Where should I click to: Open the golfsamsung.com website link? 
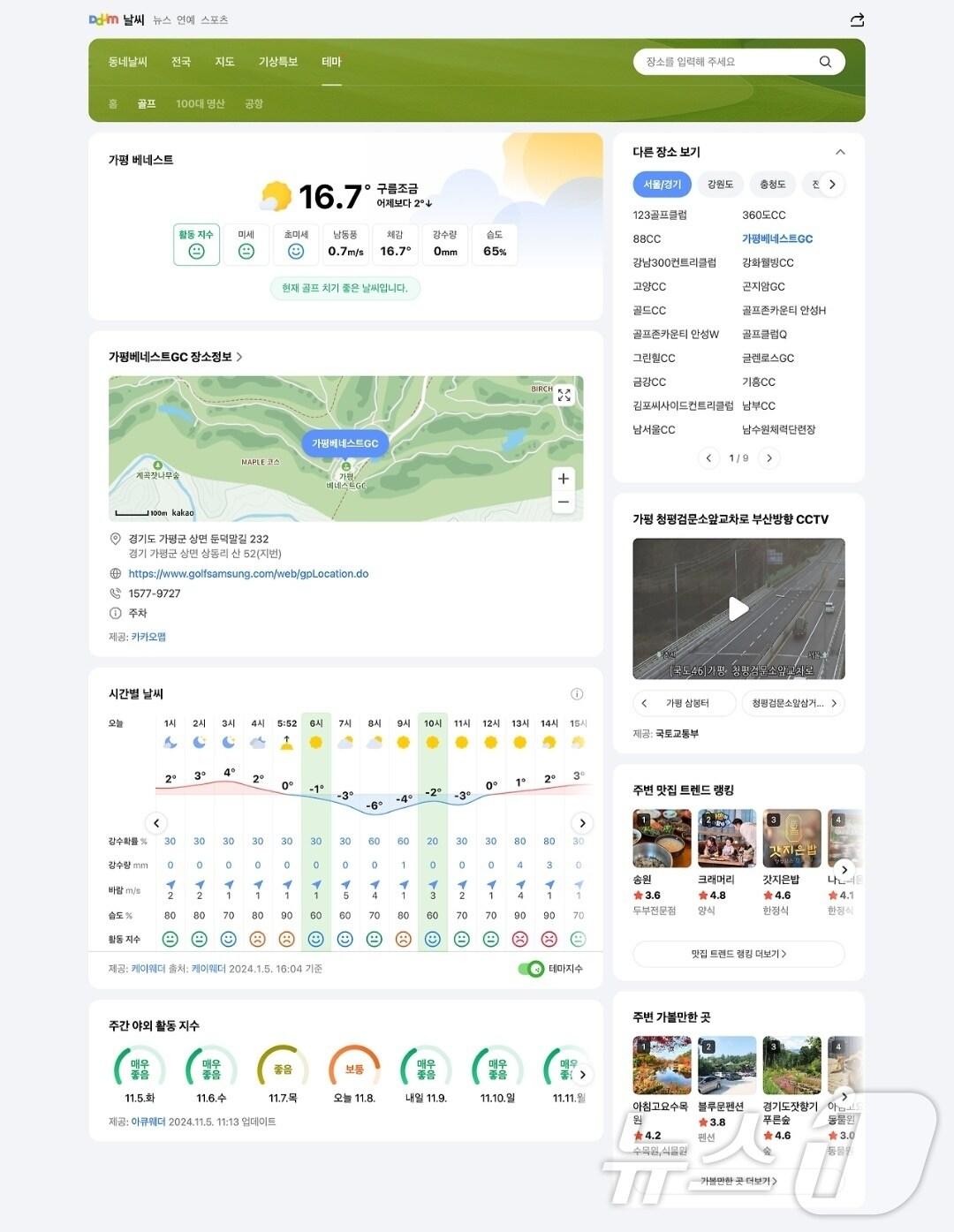pyautogui.click(x=248, y=574)
